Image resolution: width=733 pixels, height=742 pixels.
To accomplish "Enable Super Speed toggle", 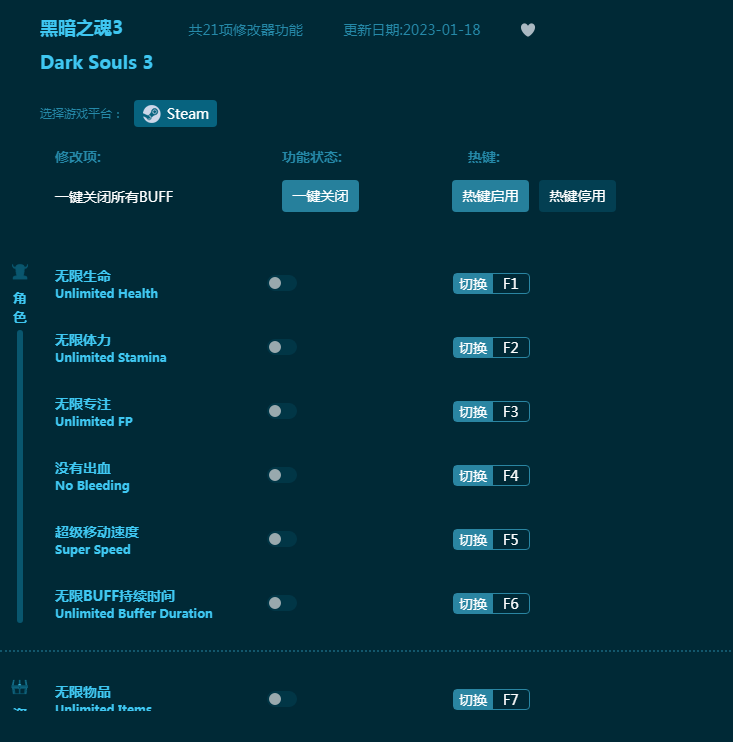I will 282,539.
